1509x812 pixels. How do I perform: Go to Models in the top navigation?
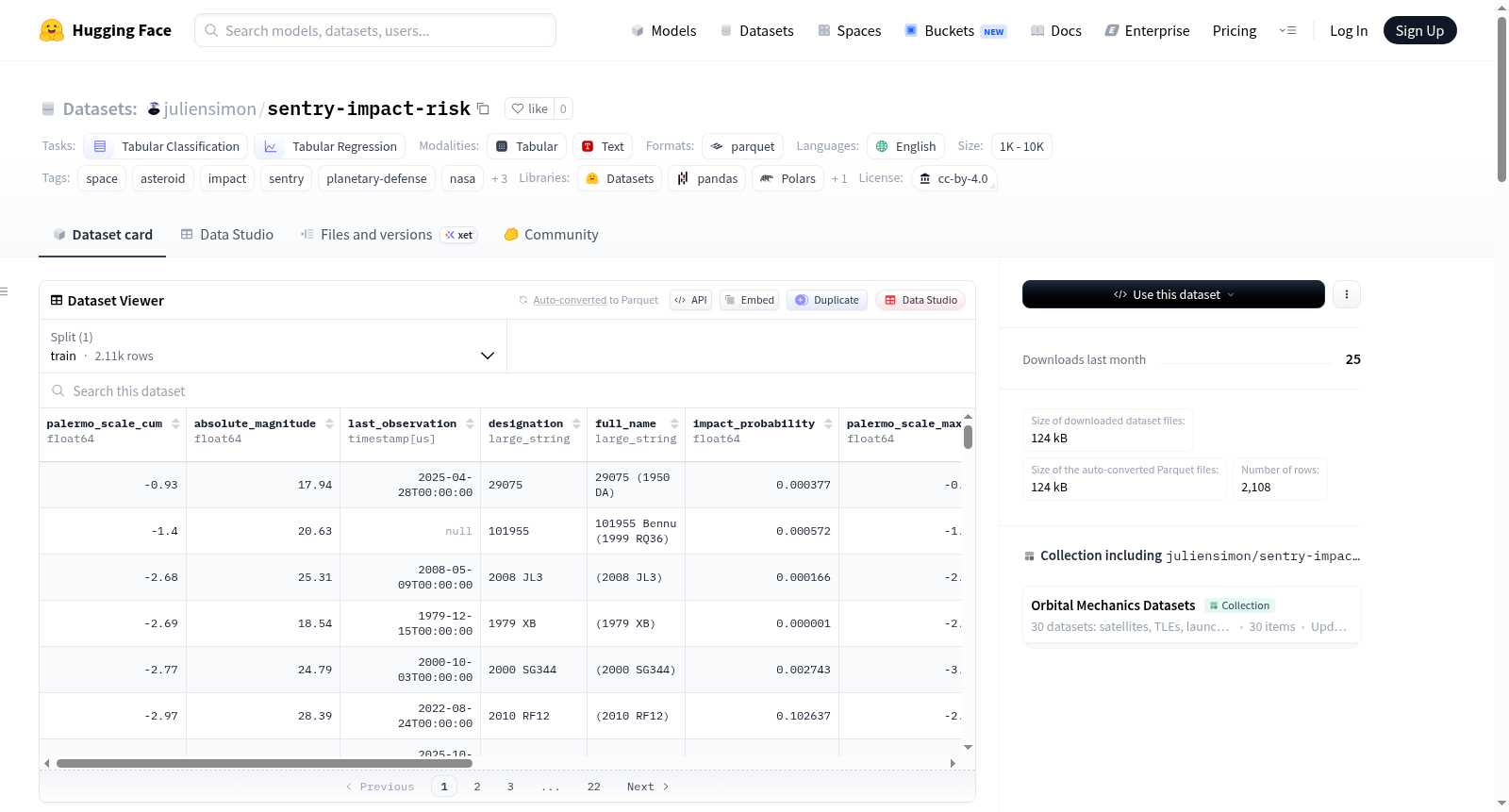(x=664, y=30)
